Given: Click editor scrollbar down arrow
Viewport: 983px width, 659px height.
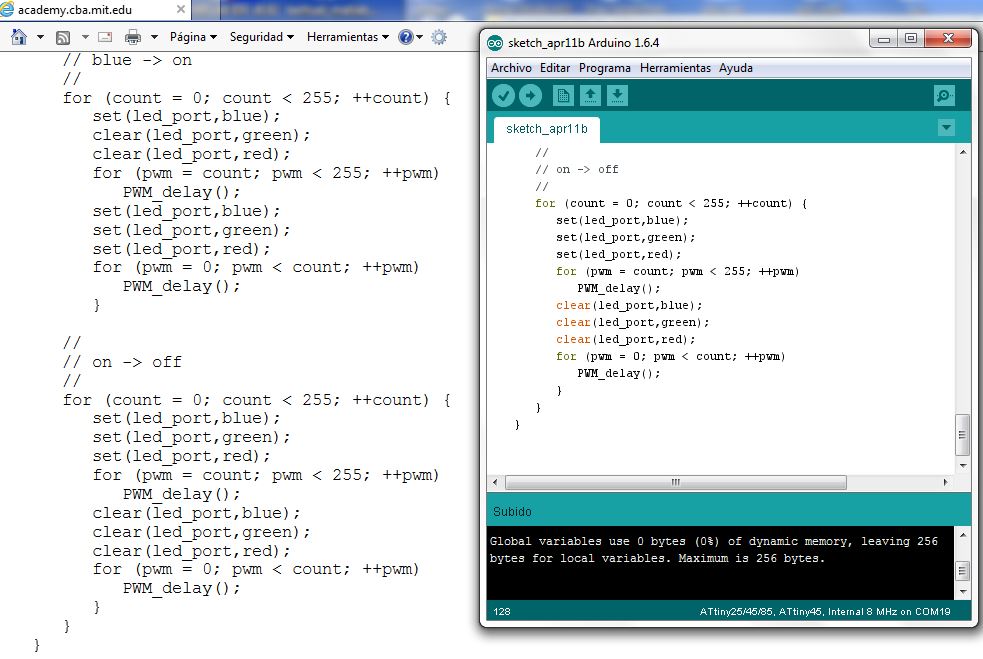Looking at the screenshot, I should click(x=963, y=466).
